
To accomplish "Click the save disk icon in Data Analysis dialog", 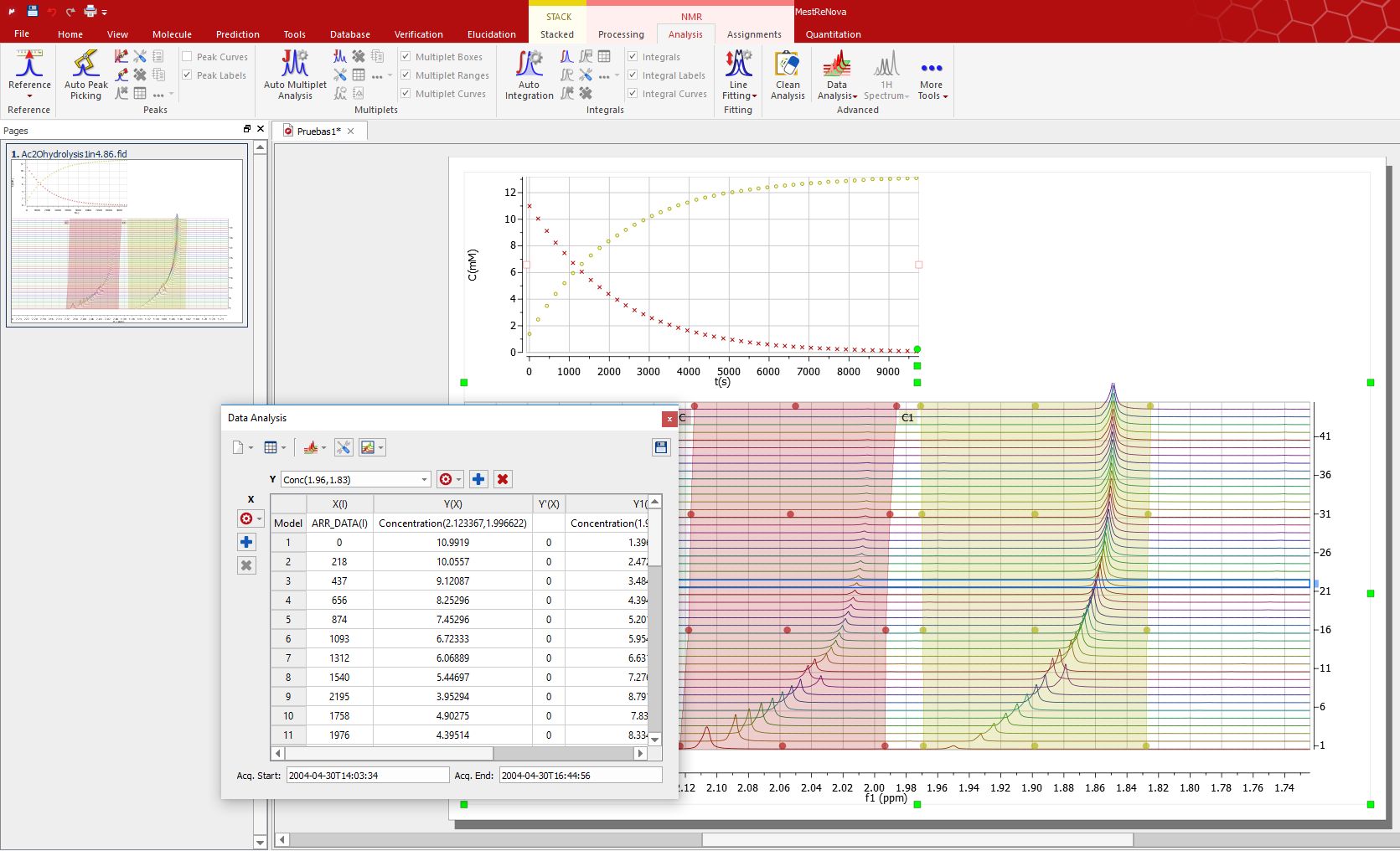I will pyautogui.click(x=661, y=447).
